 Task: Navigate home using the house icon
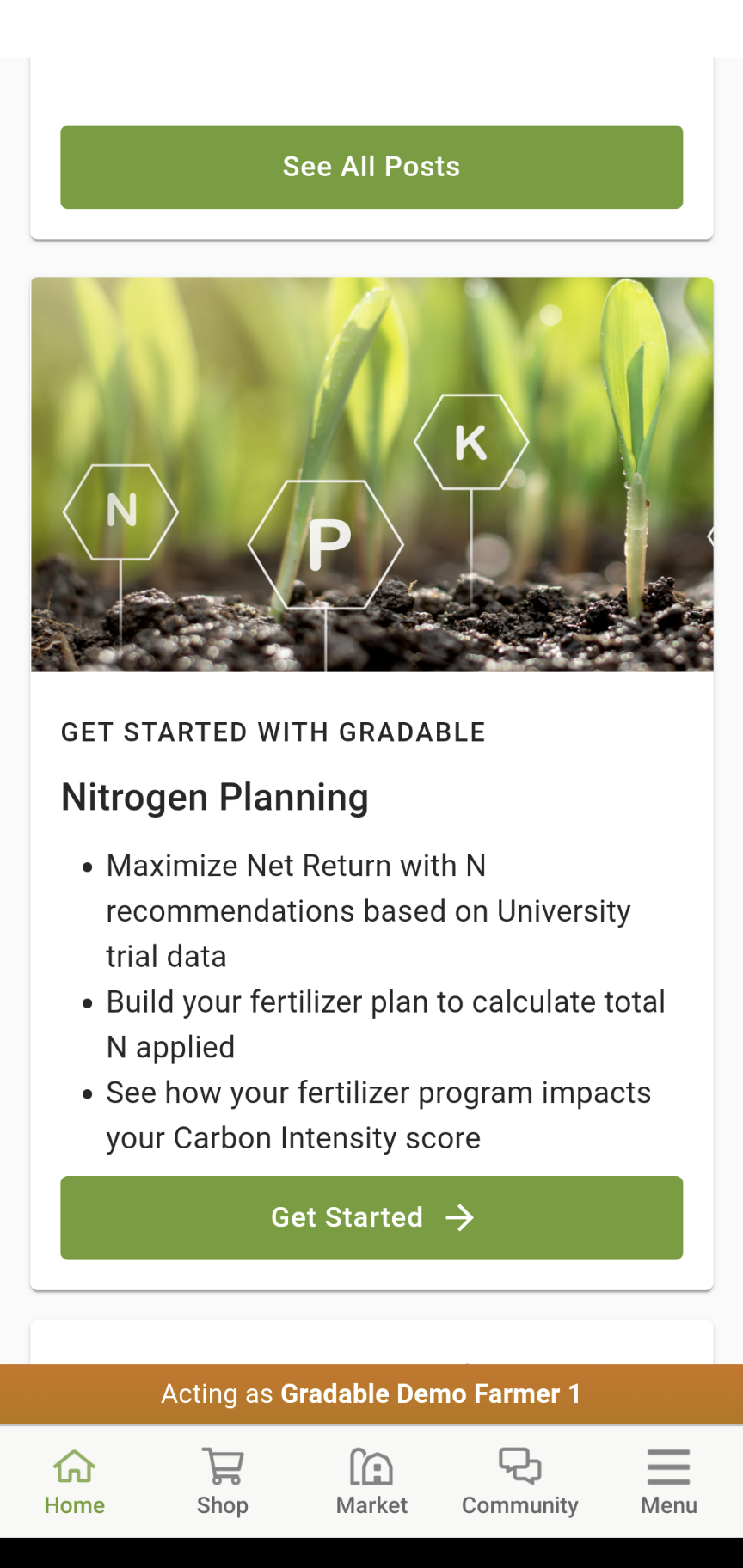(74, 1467)
